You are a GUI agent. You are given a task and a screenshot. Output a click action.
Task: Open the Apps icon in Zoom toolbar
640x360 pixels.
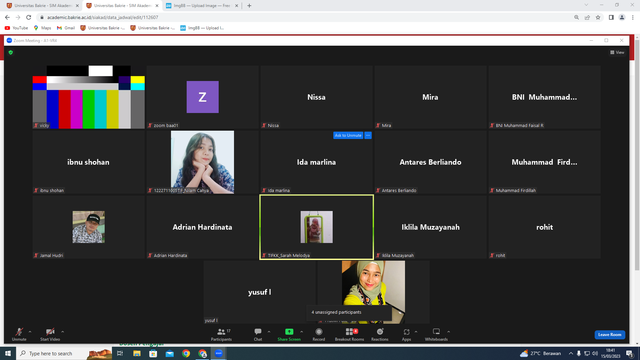(406, 332)
